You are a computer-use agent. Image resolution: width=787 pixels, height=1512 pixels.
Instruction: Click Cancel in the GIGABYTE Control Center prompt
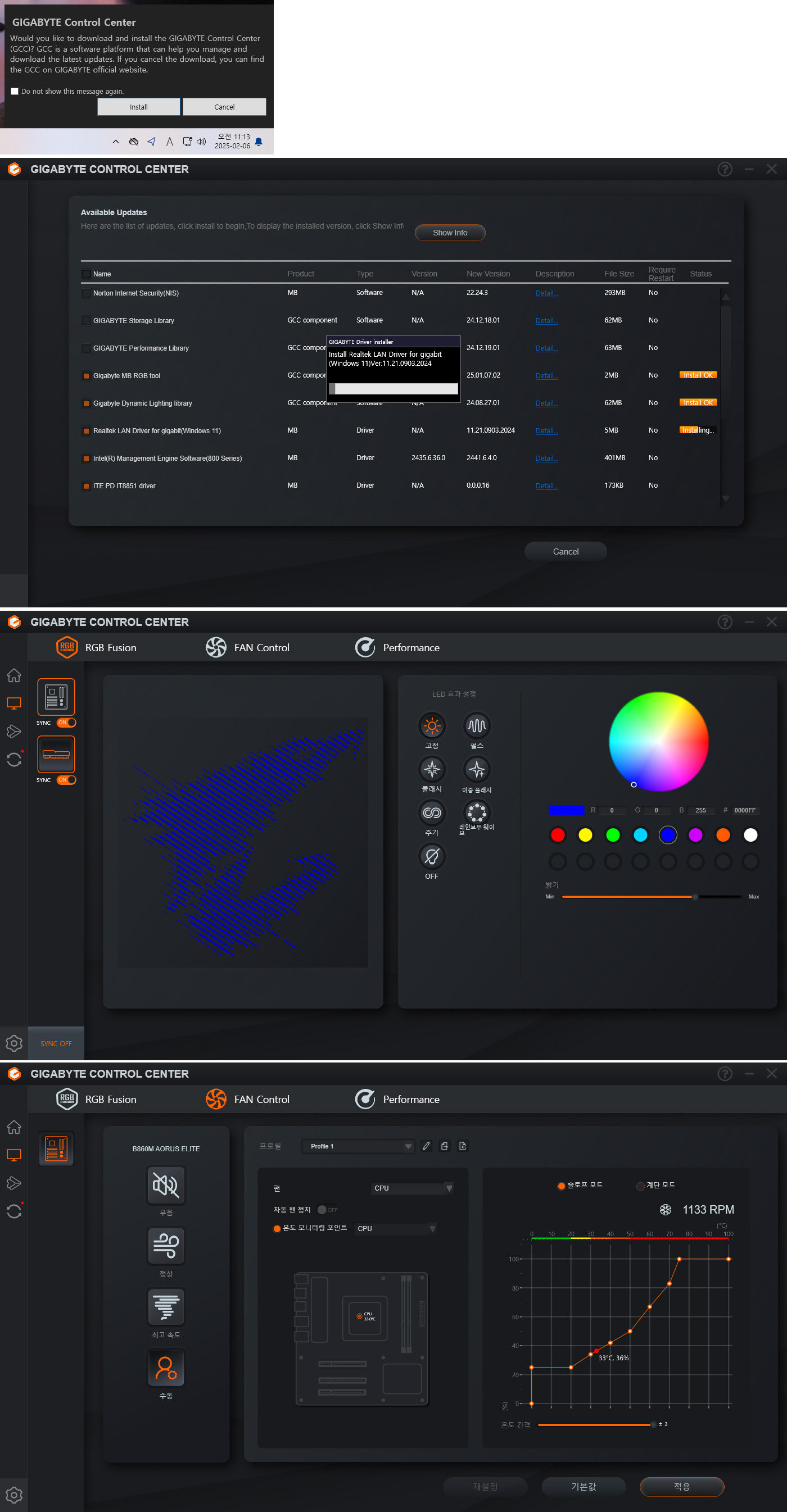pyautogui.click(x=224, y=107)
